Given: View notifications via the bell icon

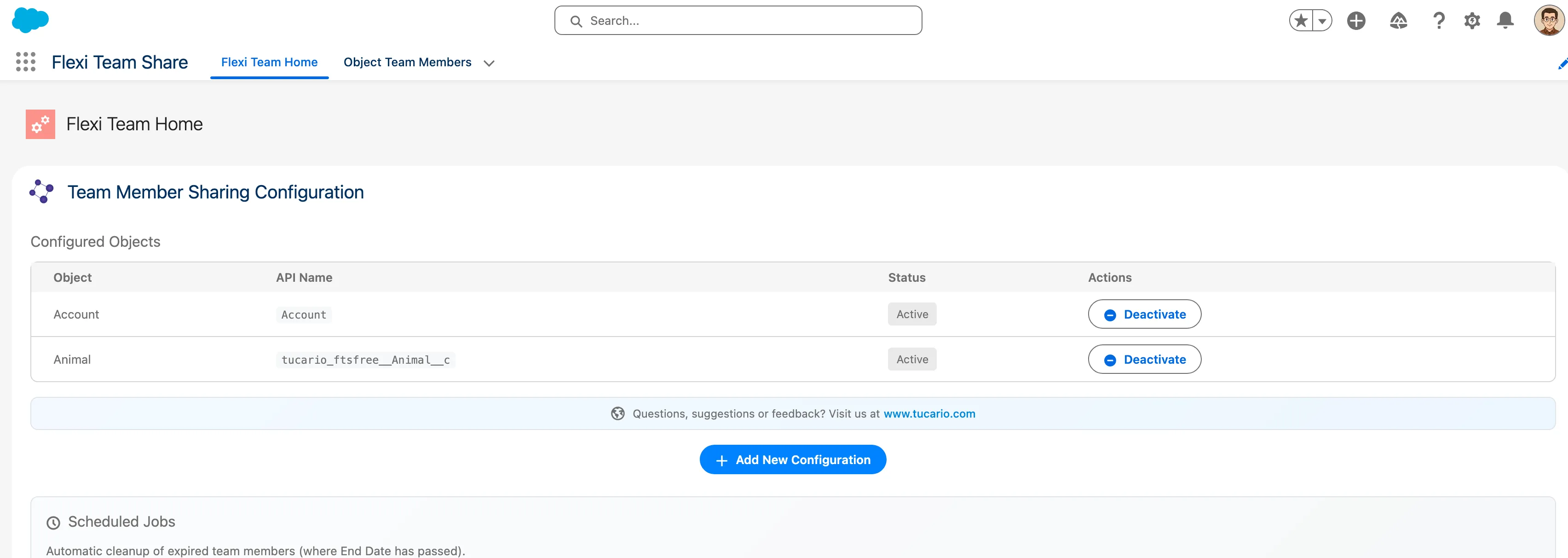Looking at the screenshot, I should [x=1505, y=20].
